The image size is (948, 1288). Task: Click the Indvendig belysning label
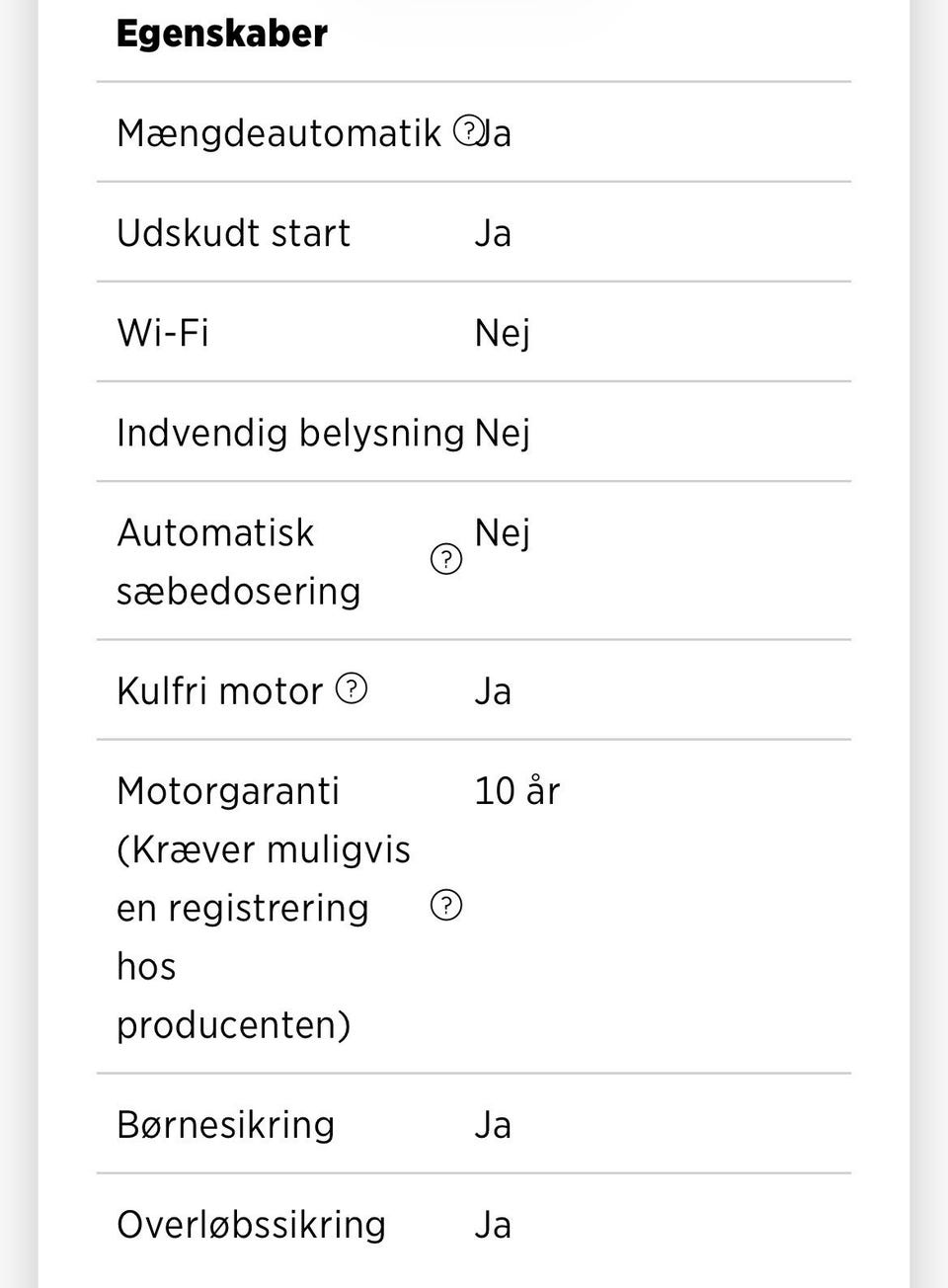click(x=290, y=433)
